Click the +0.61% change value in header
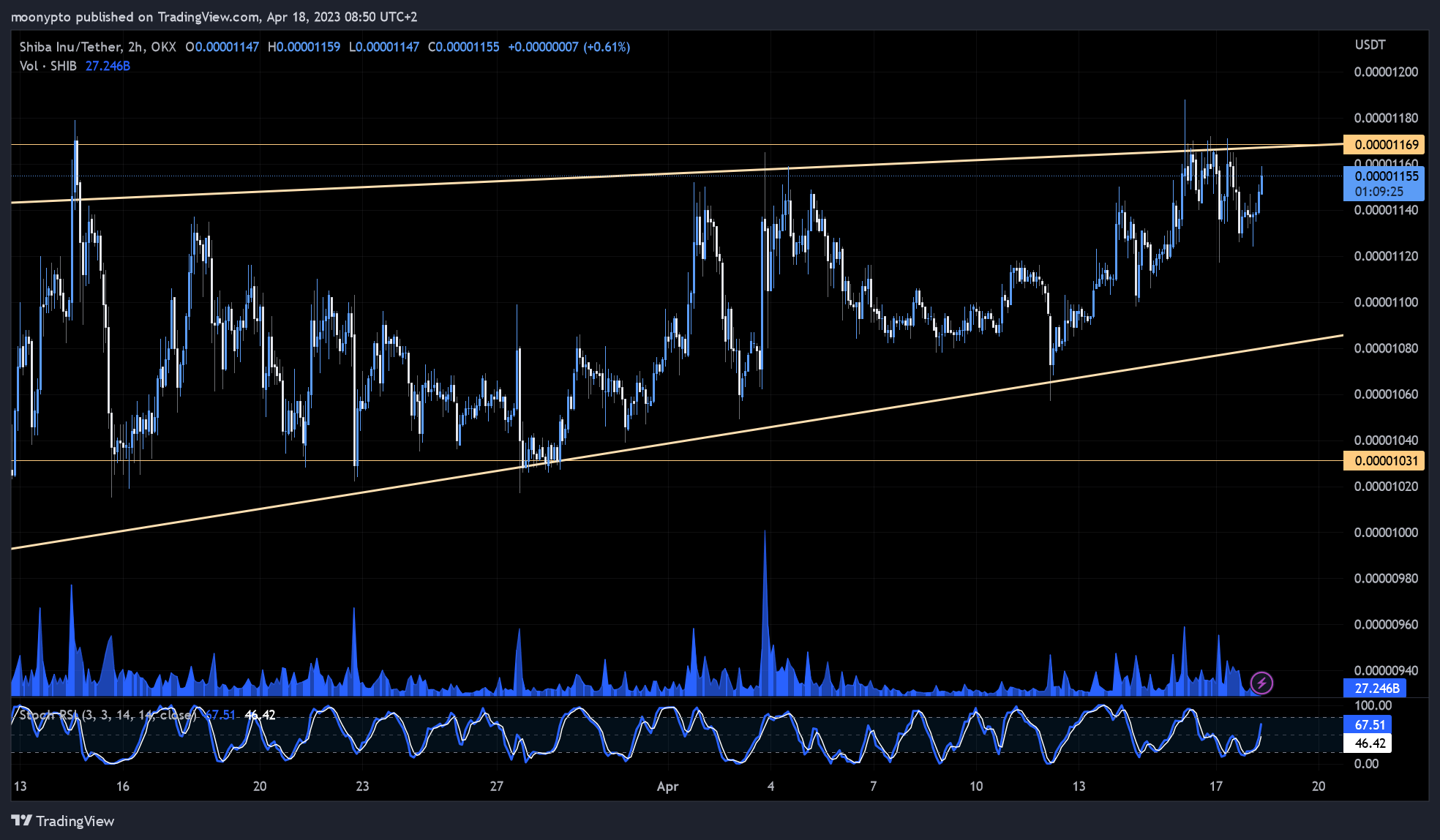The image size is (1440, 840). [606, 47]
